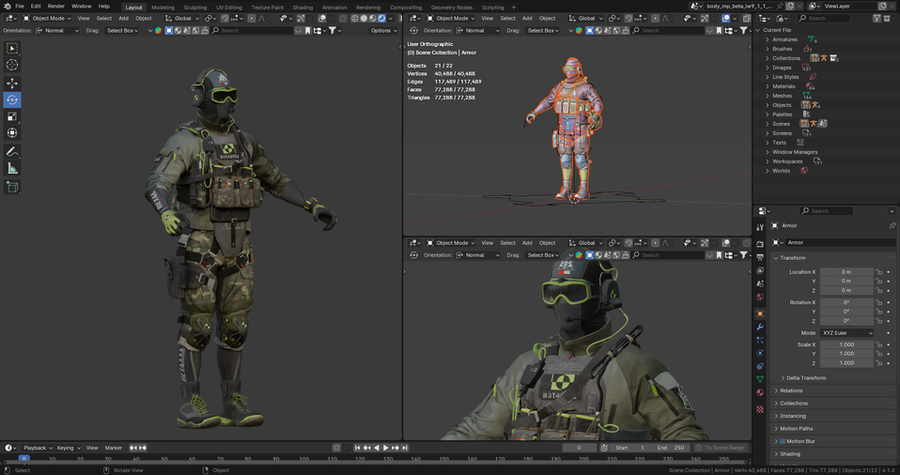Select the Select Box tool in left toolbar

(x=12, y=48)
